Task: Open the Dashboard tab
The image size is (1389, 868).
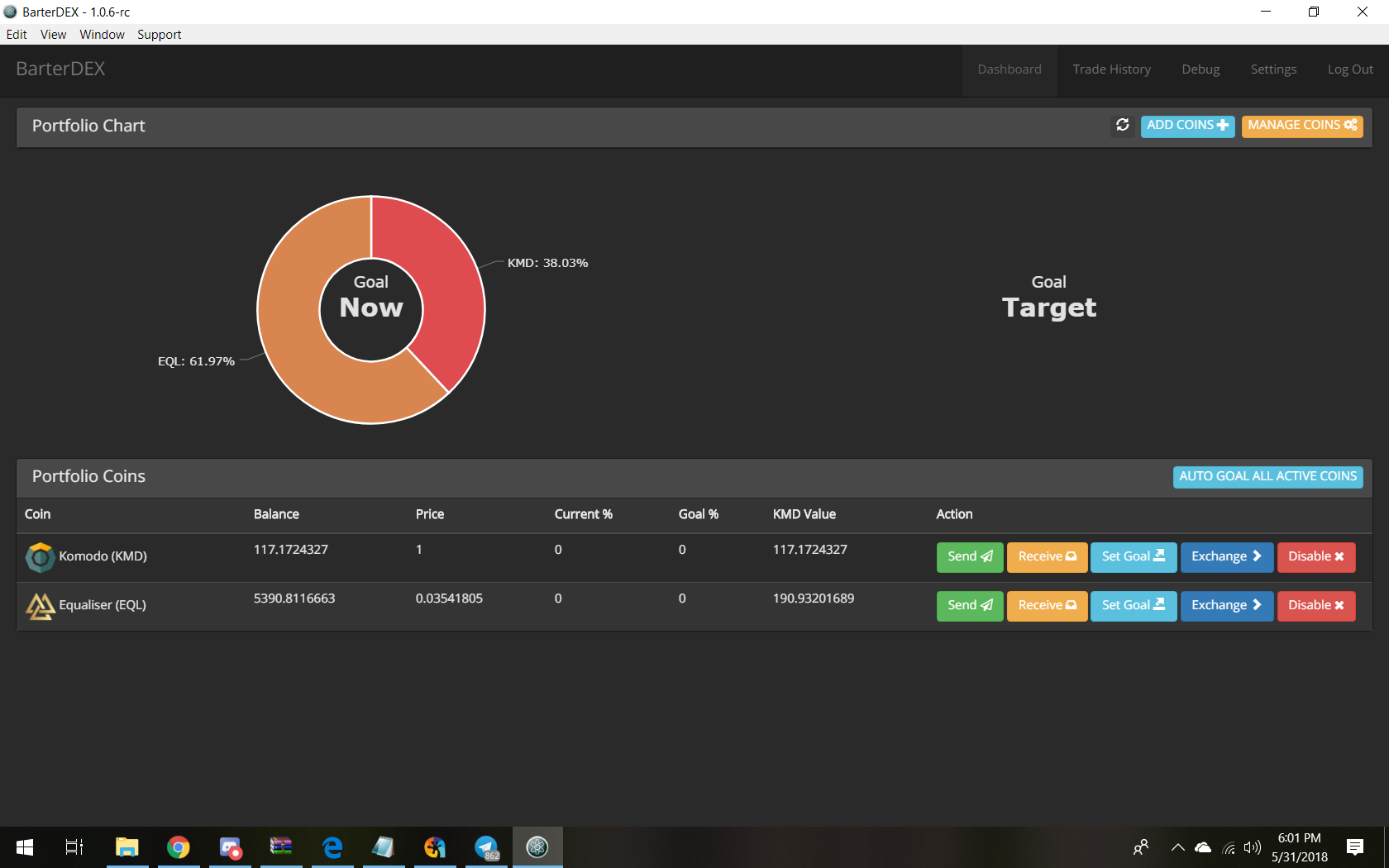Action: (x=1009, y=70)
